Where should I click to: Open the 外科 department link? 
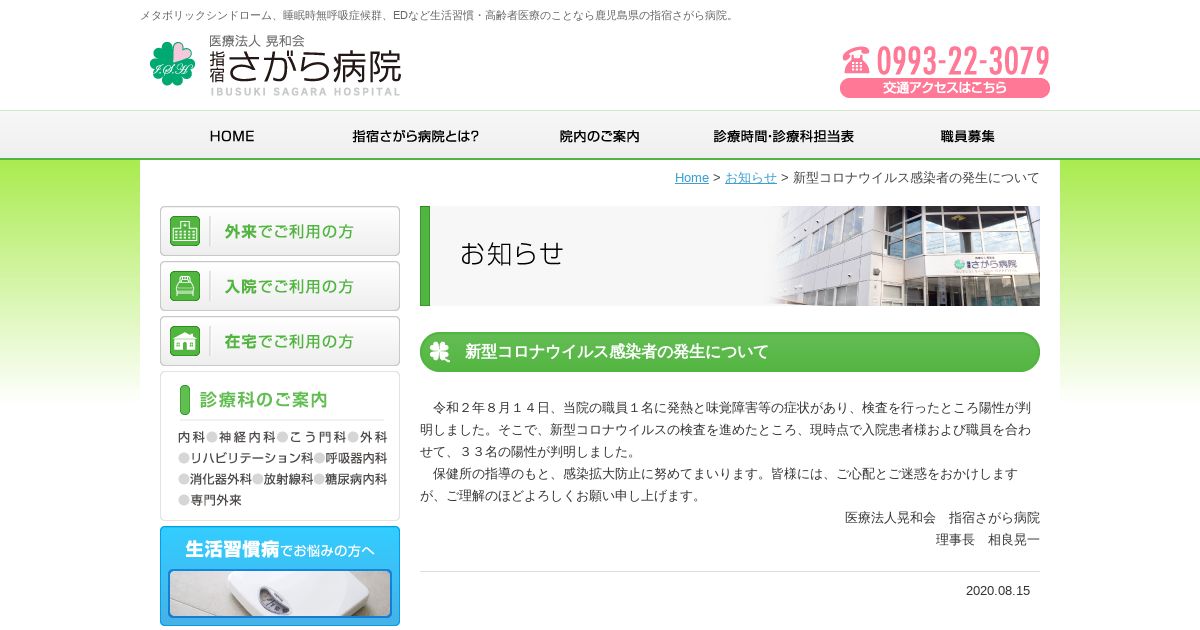[374, 437]
